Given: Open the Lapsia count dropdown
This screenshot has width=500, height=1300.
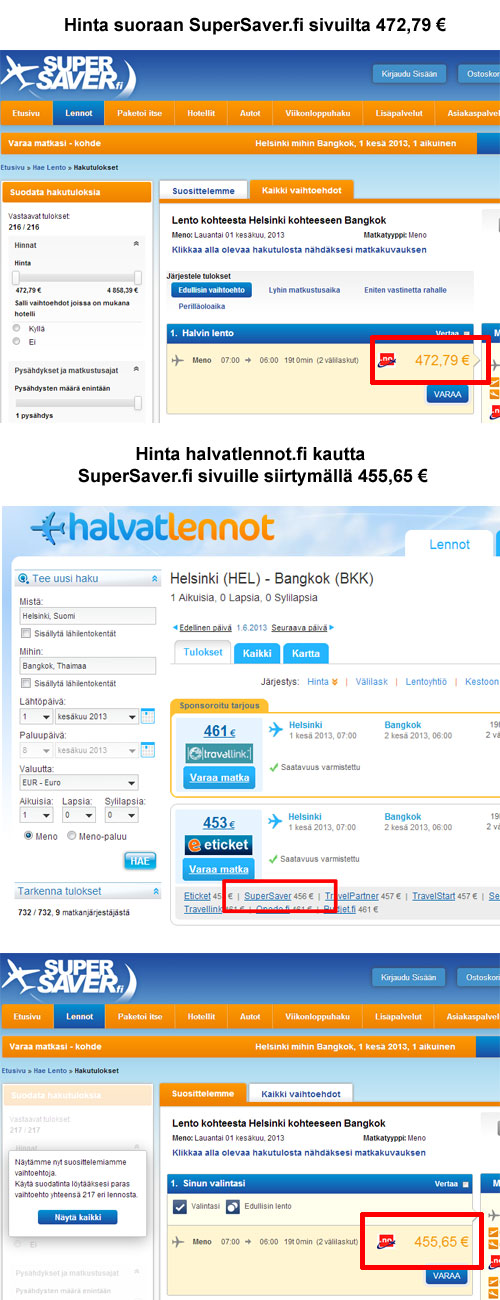Looking at the screenshot, I should [80, 815].
